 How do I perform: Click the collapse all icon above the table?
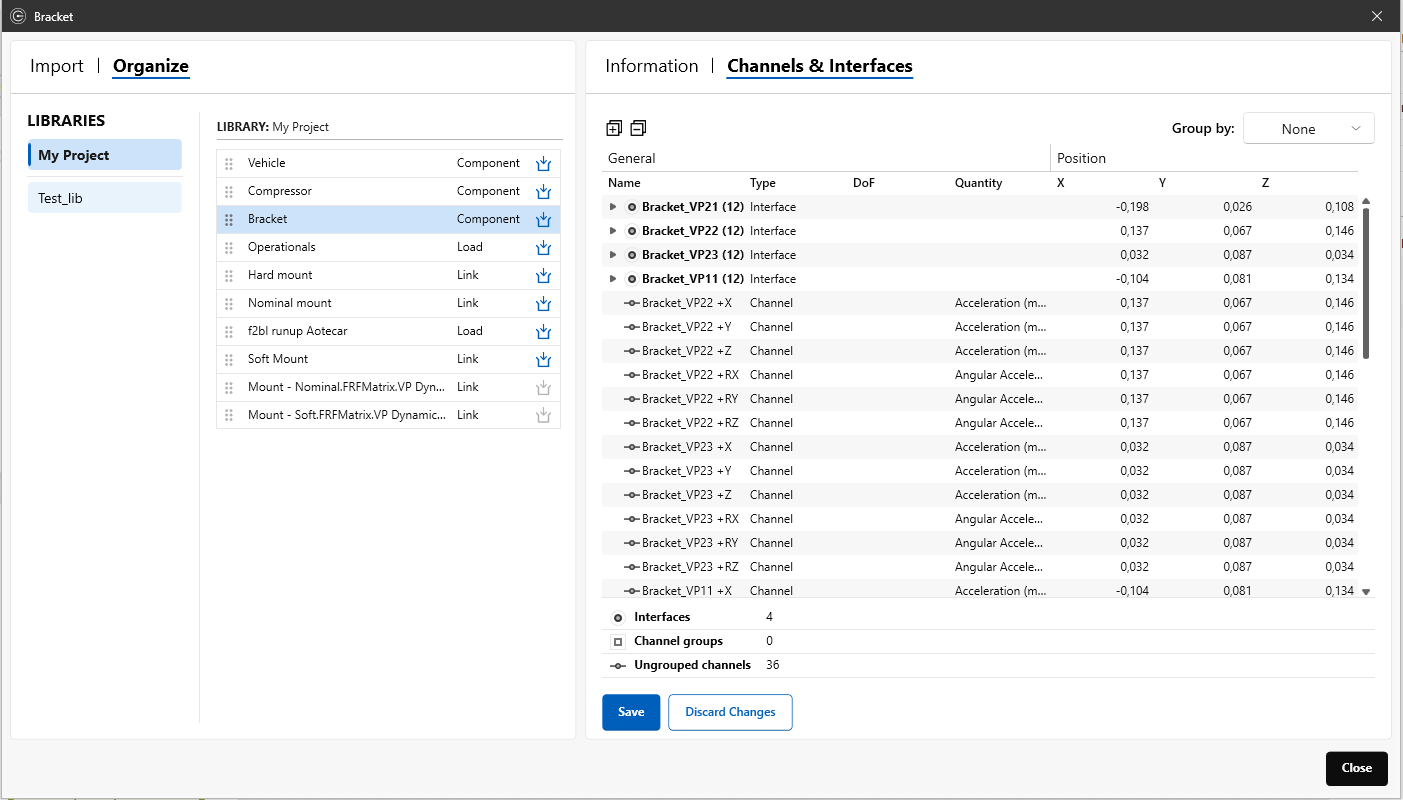click(x=638, y=128)
